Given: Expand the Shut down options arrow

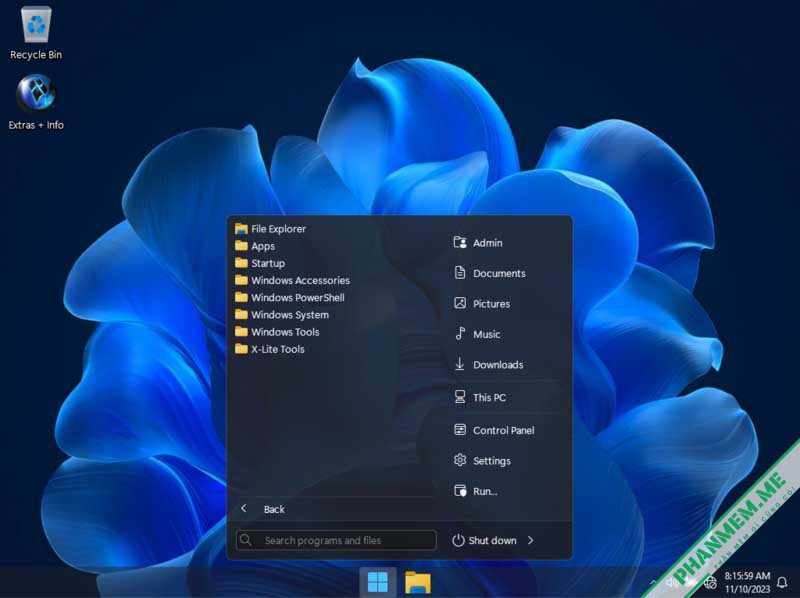Looking at the screenshot, I should [531, 540].
